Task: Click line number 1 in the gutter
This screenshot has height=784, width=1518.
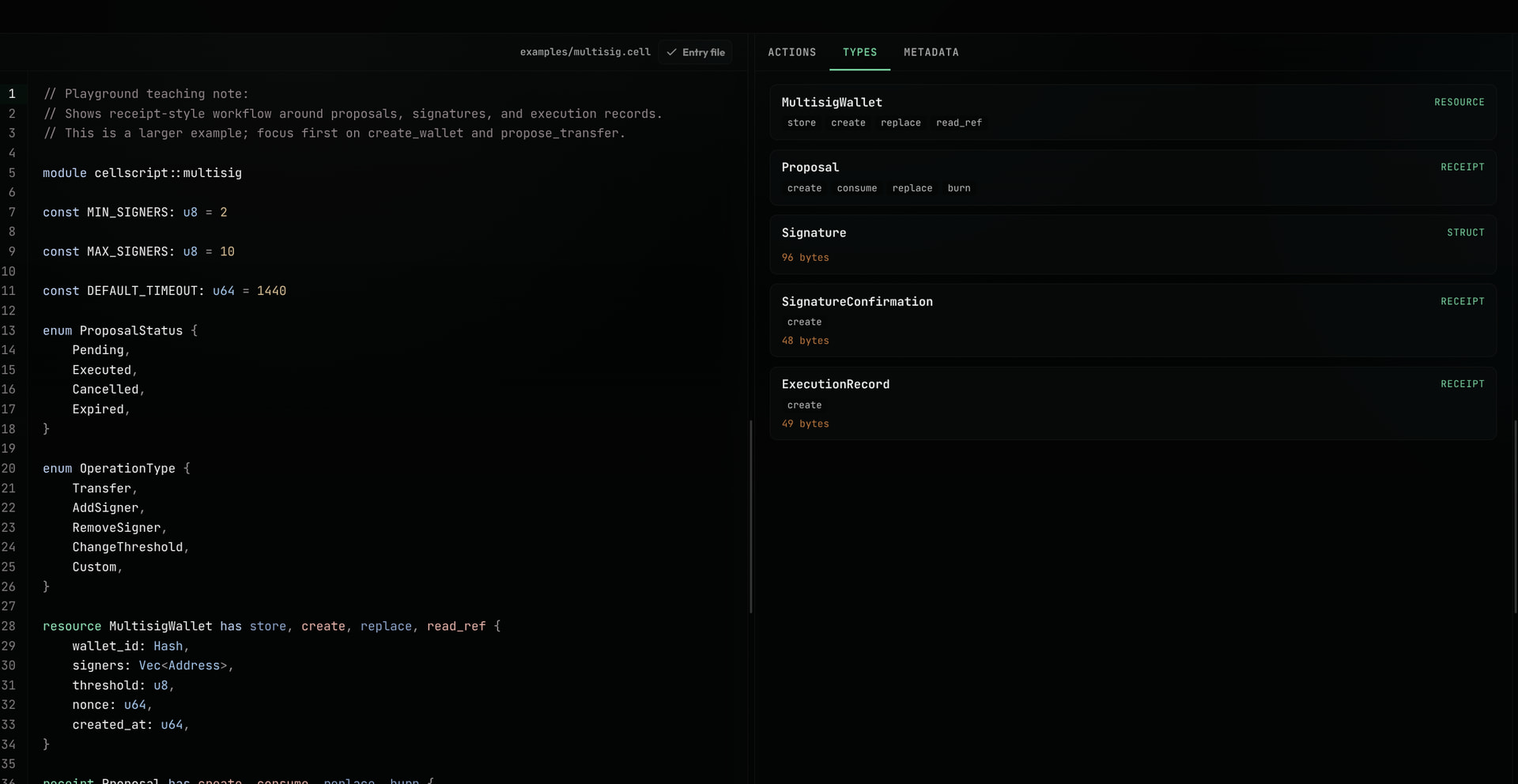Action: 12,94
